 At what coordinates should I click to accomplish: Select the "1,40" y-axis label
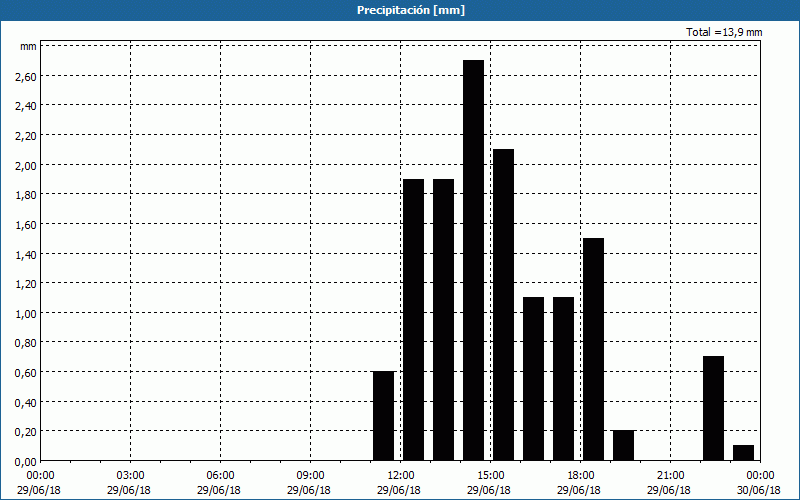(x=26, y=254)
